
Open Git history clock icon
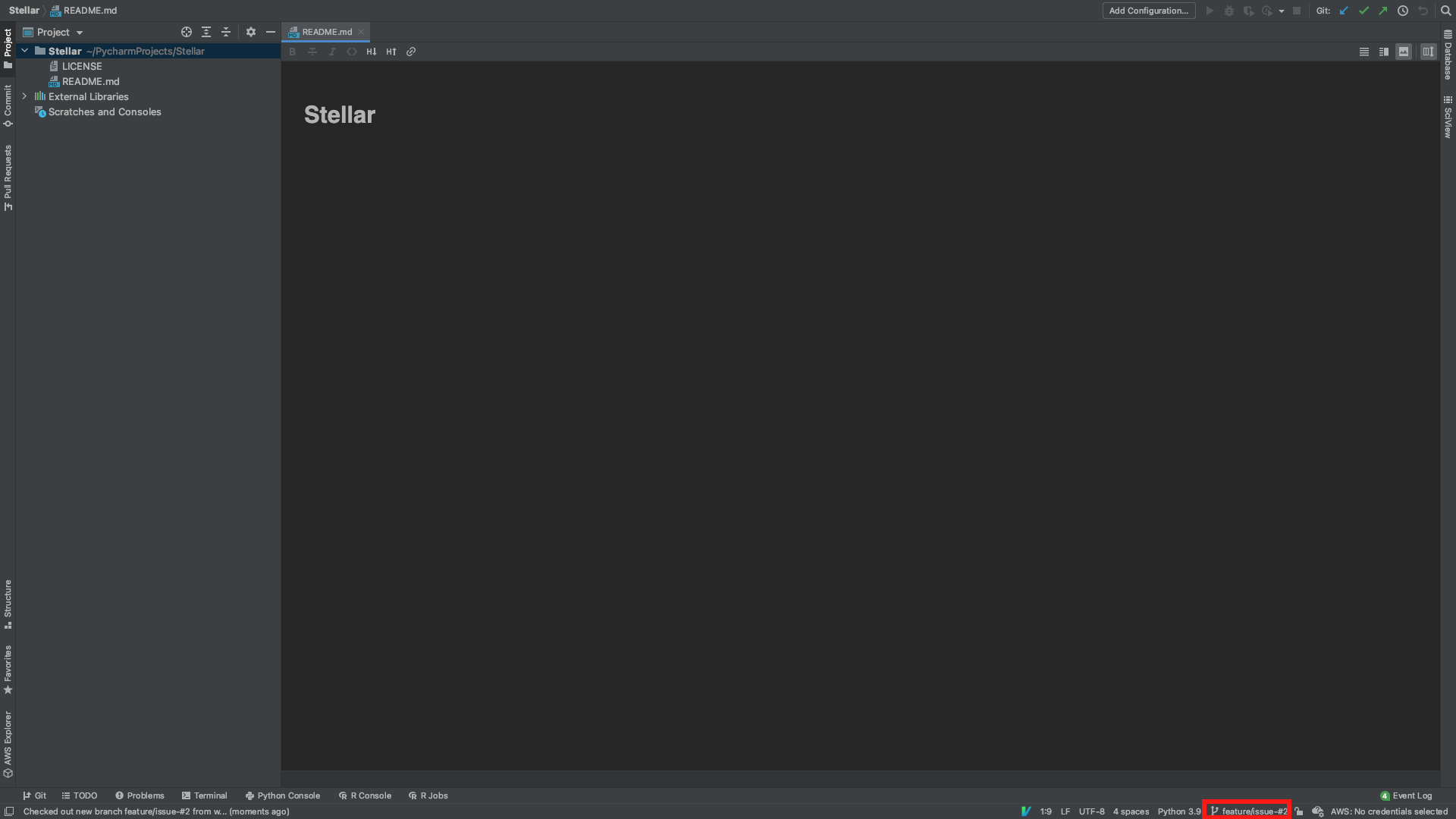[x=1403, y=11]
